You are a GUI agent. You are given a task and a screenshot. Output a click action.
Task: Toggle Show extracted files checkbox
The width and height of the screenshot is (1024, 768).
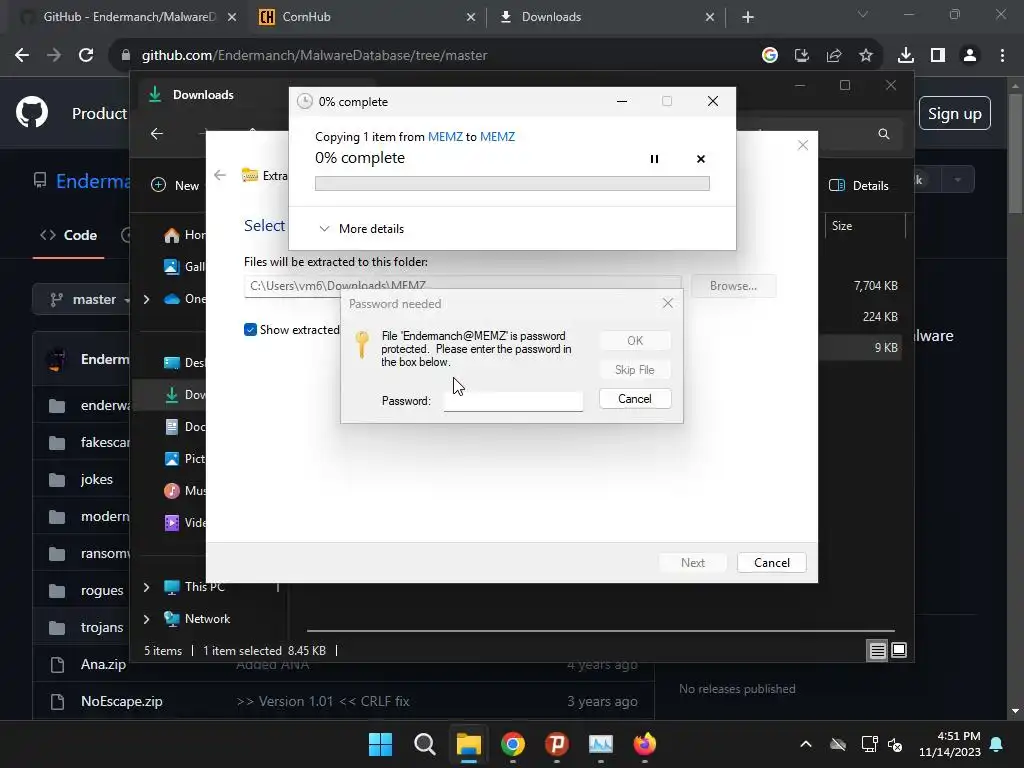[x=250, y=330]
